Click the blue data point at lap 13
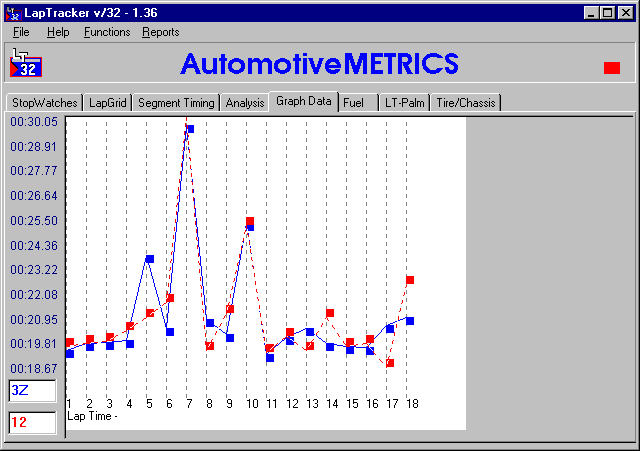This screenshot has width=640, height=451. 310,332
